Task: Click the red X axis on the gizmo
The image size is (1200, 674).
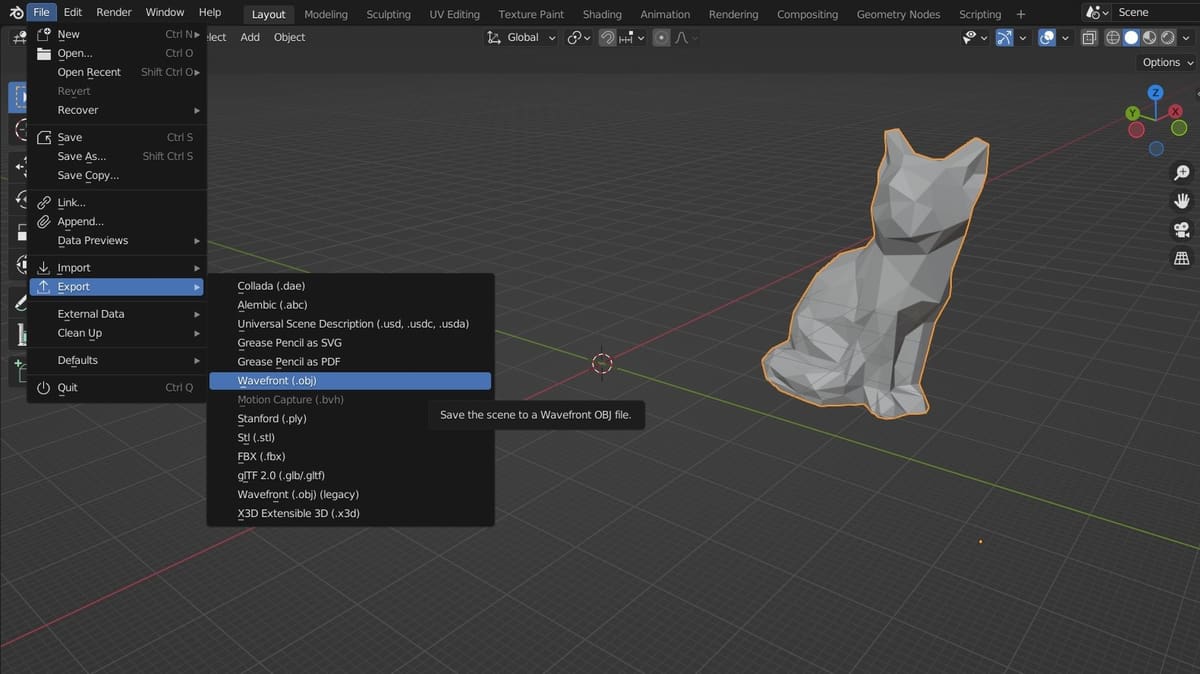Action: [x=1176, y=111]
